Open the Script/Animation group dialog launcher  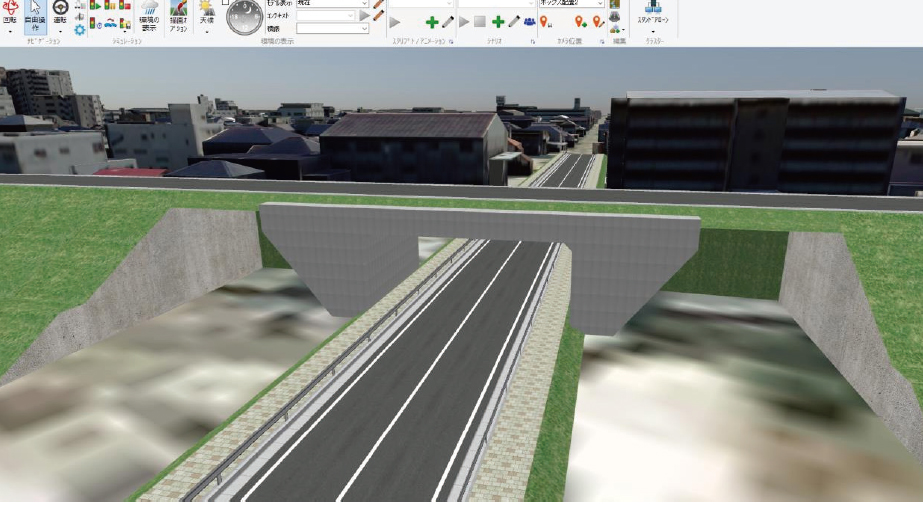click(x=451, y=42)
